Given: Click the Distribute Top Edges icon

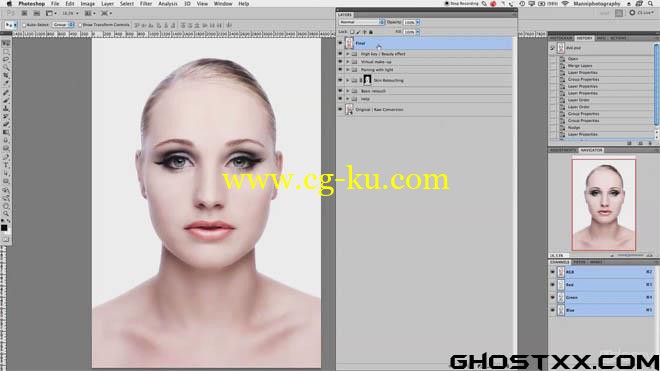Looking at the screenshot, I should [184, 25].
